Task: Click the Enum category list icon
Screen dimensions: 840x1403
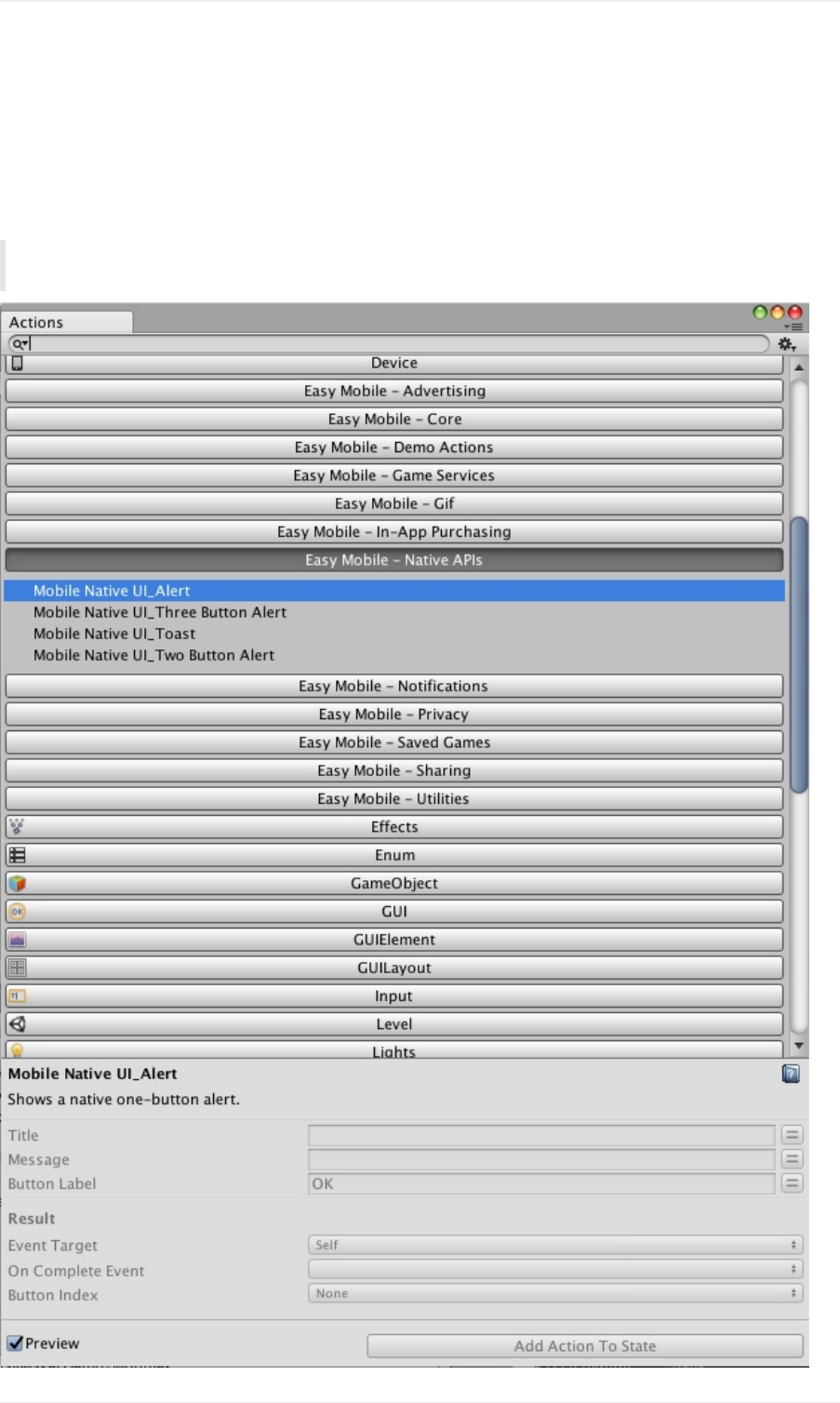Action: (17, 855)
